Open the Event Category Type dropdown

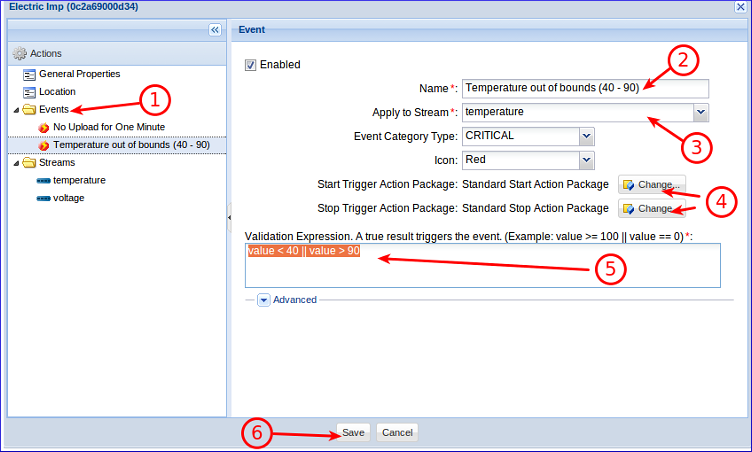pyautogui.click(x=586, y=136)
